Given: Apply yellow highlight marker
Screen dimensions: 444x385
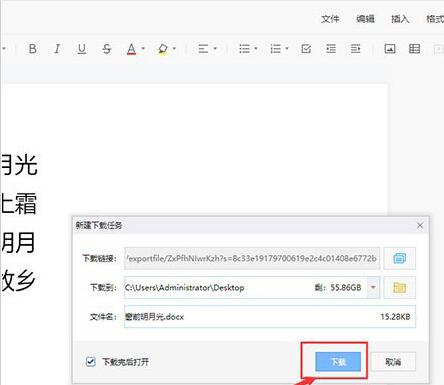Looking at the screenshot, I should pos(163,49).
